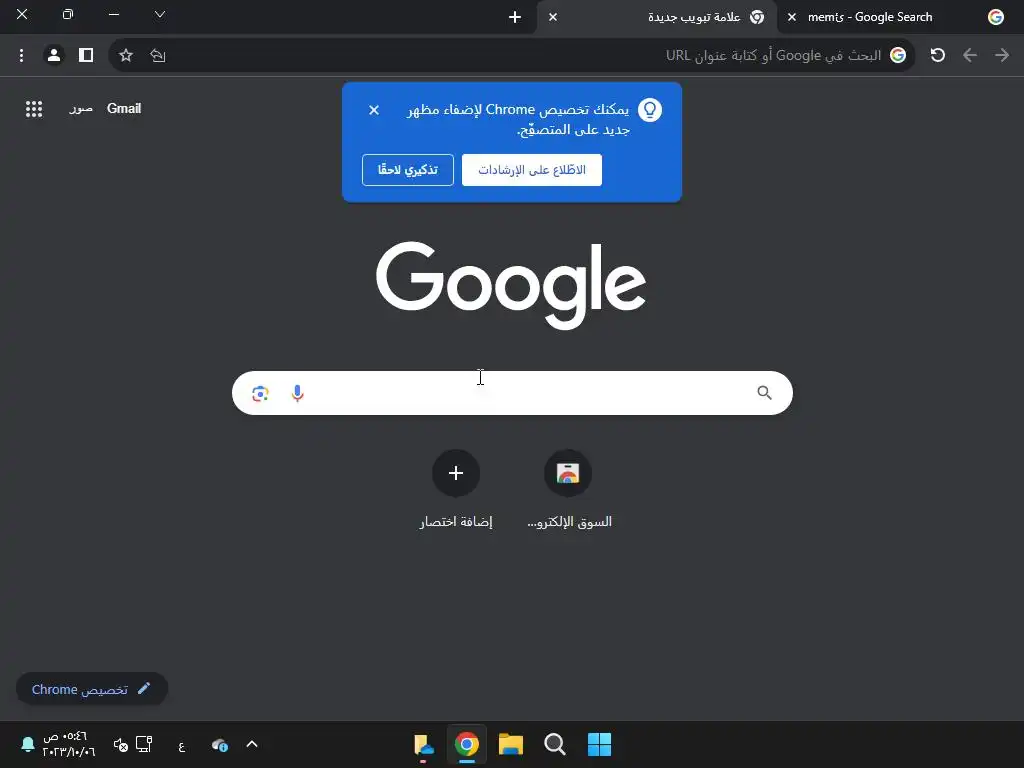Close the 'memes - Google Search' tab

[792, 18]
